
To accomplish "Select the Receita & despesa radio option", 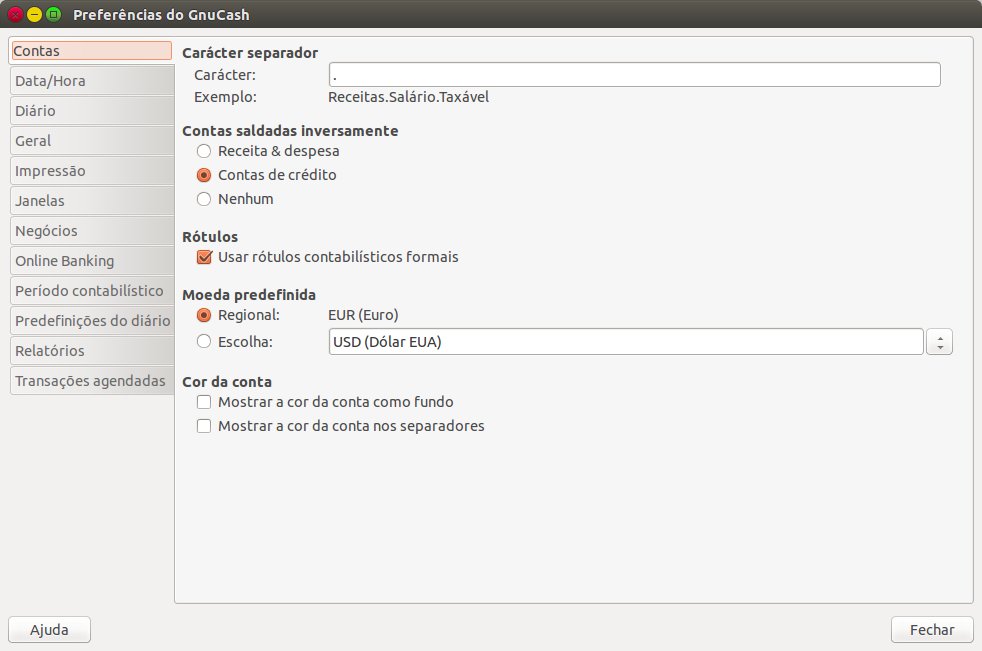I will click(204, 151).
